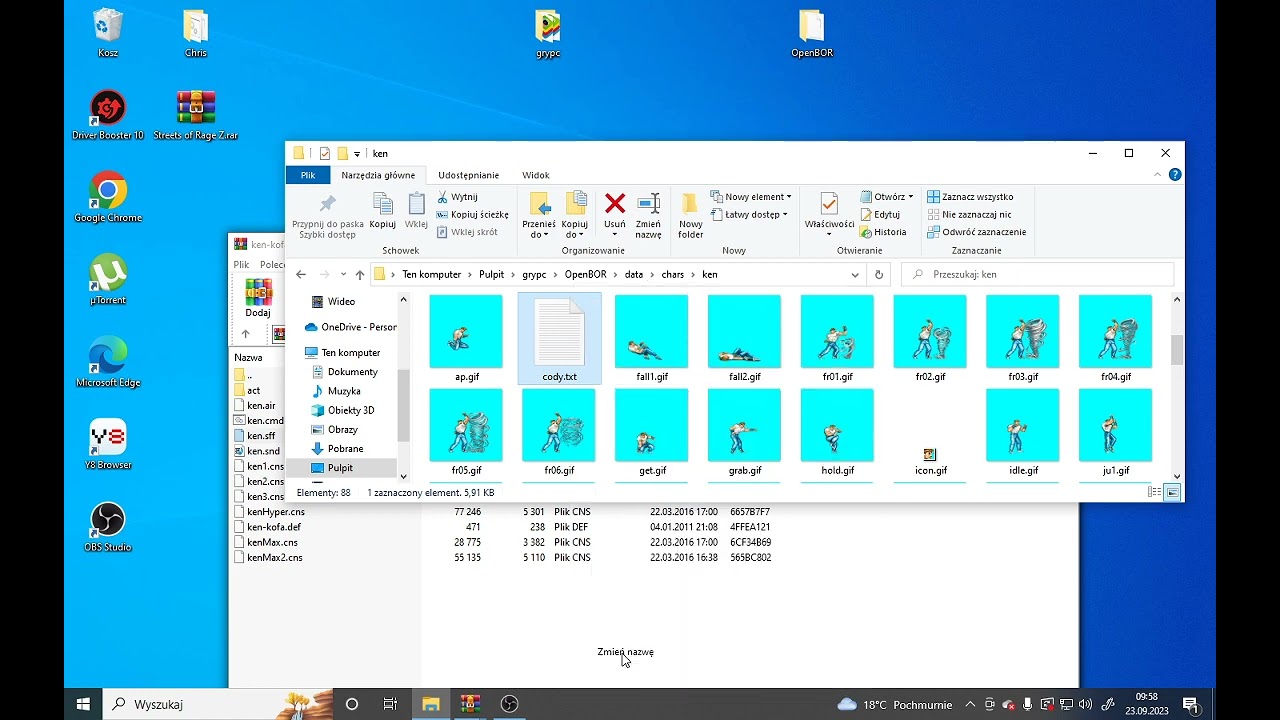The height and width of the screenshot is (720, 1280).
Task: Select the fall1.gif thumbnail
Action: (x=652, y=339)
